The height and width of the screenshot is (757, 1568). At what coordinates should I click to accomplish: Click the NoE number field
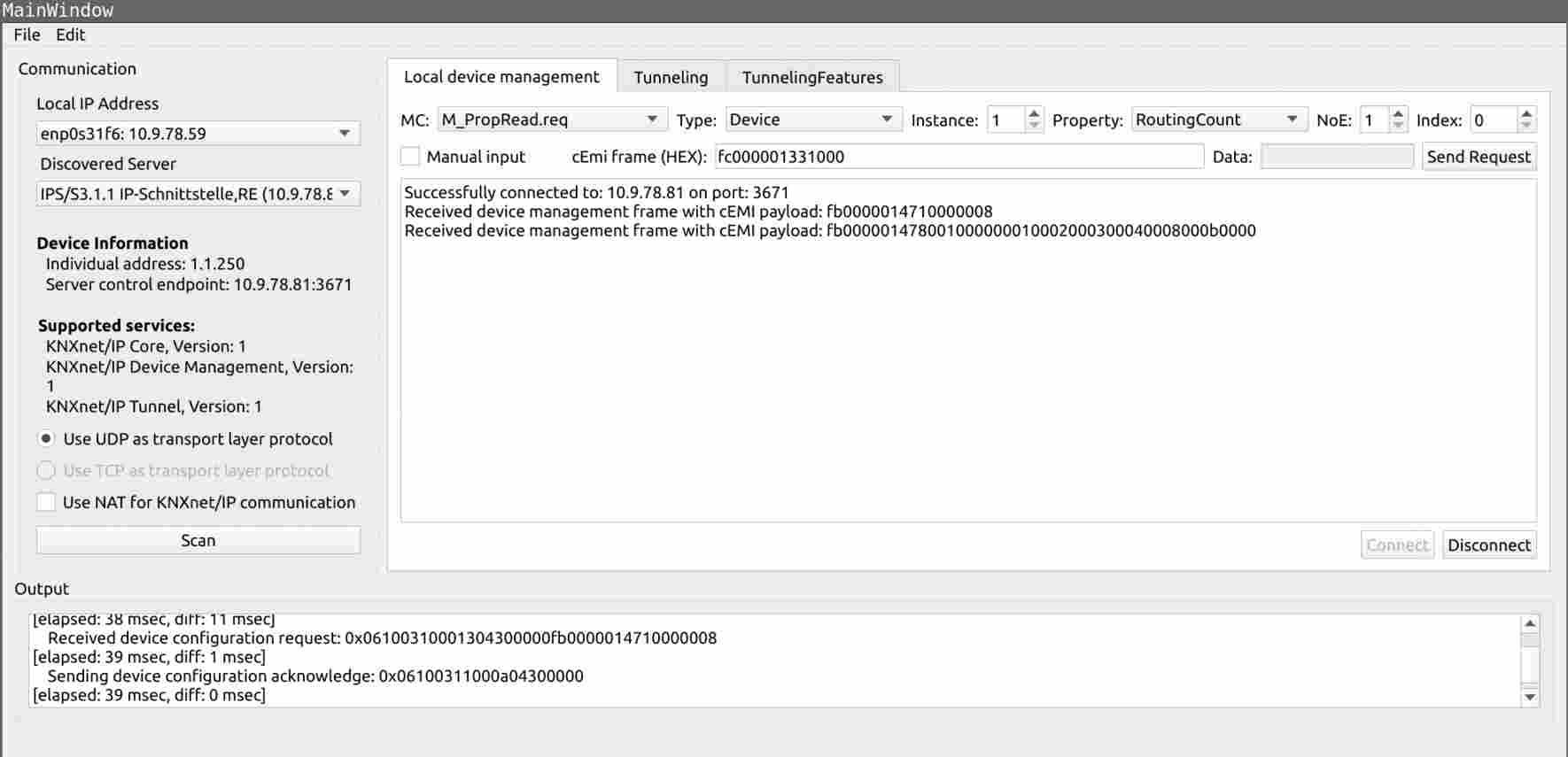[x=1375, y=120]
